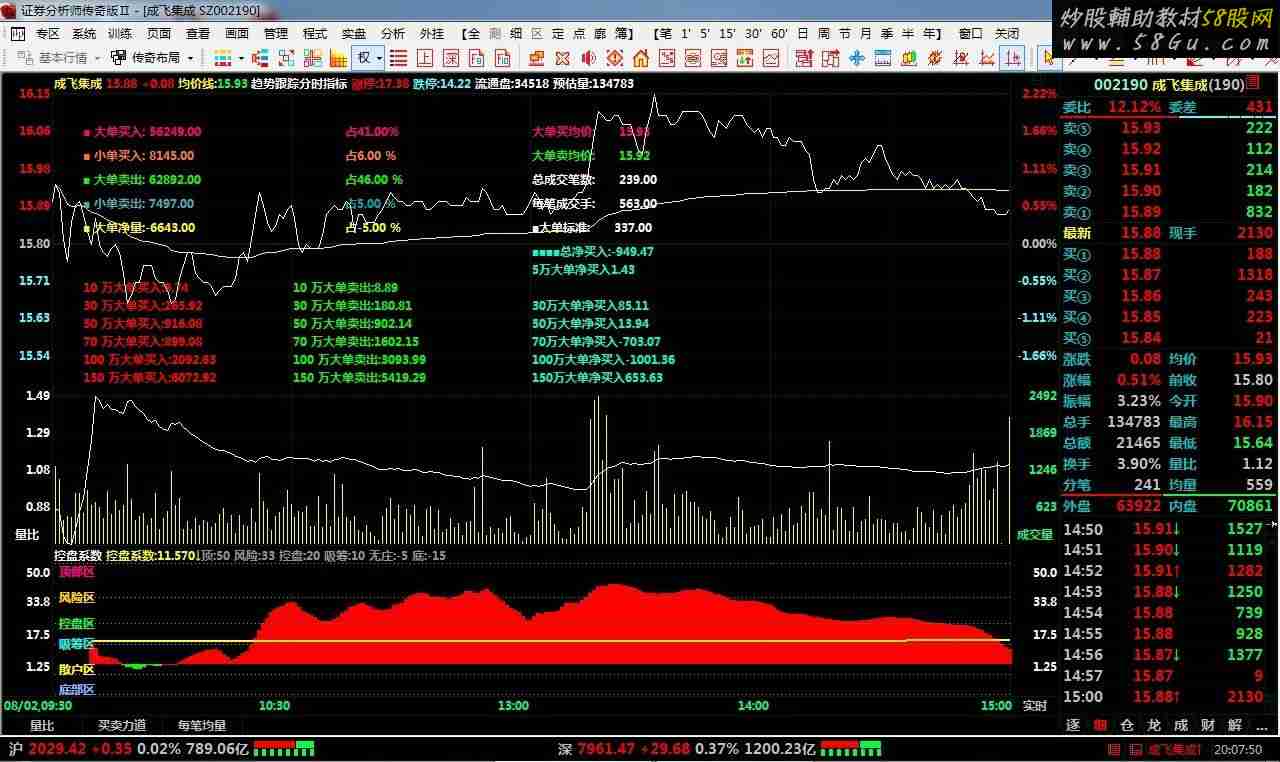Click the 权 (ex-rights adjustment) toolbar button

tap(363, 58)
